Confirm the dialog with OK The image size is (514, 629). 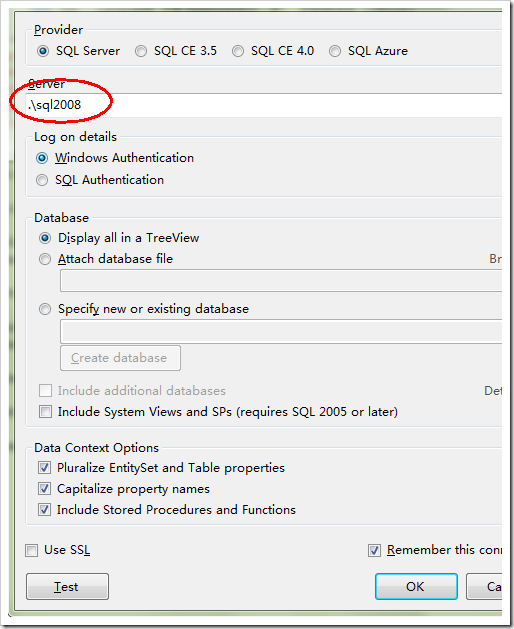416,586
